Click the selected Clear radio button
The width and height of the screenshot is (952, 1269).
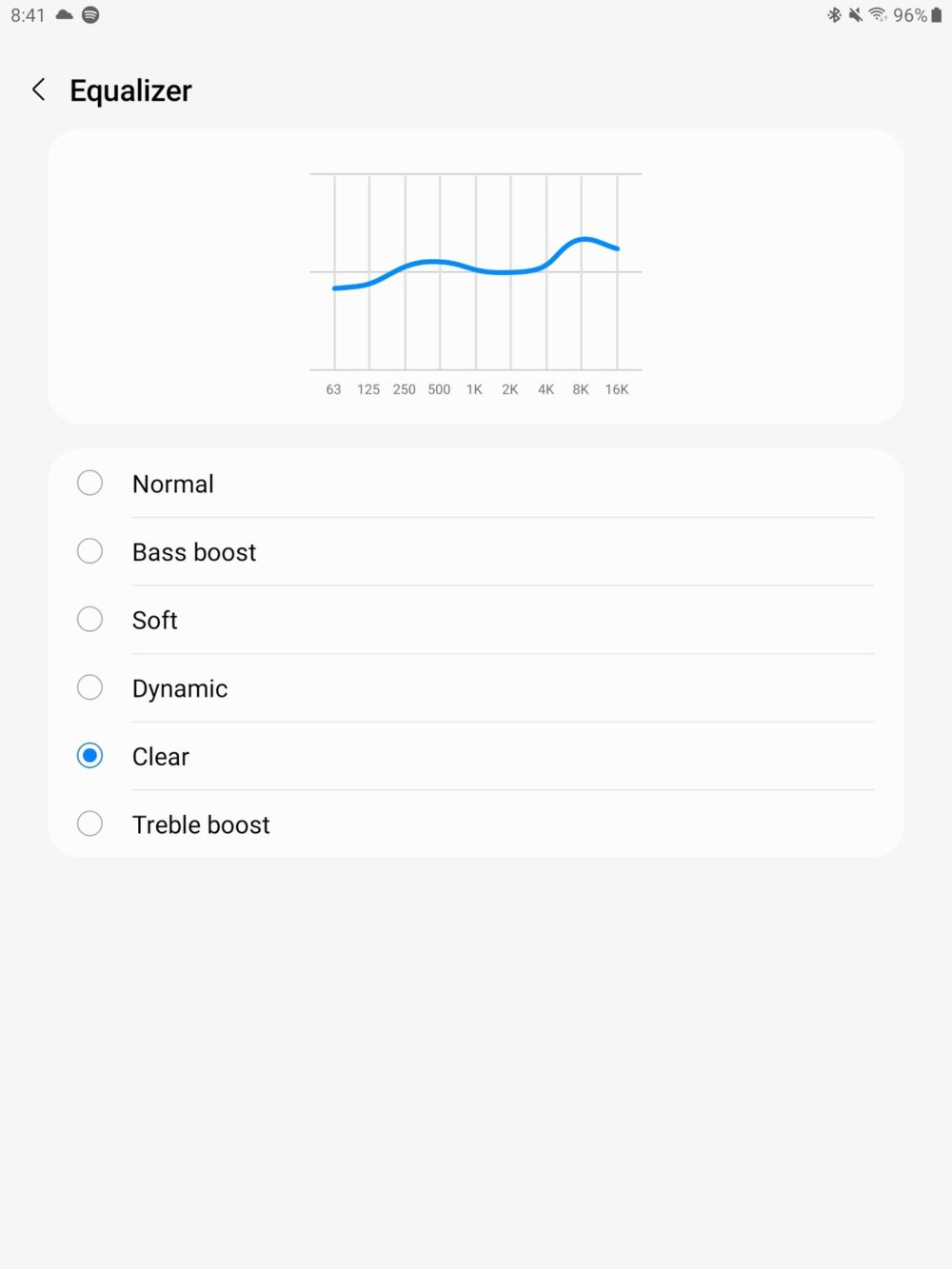tap(89, 756)
